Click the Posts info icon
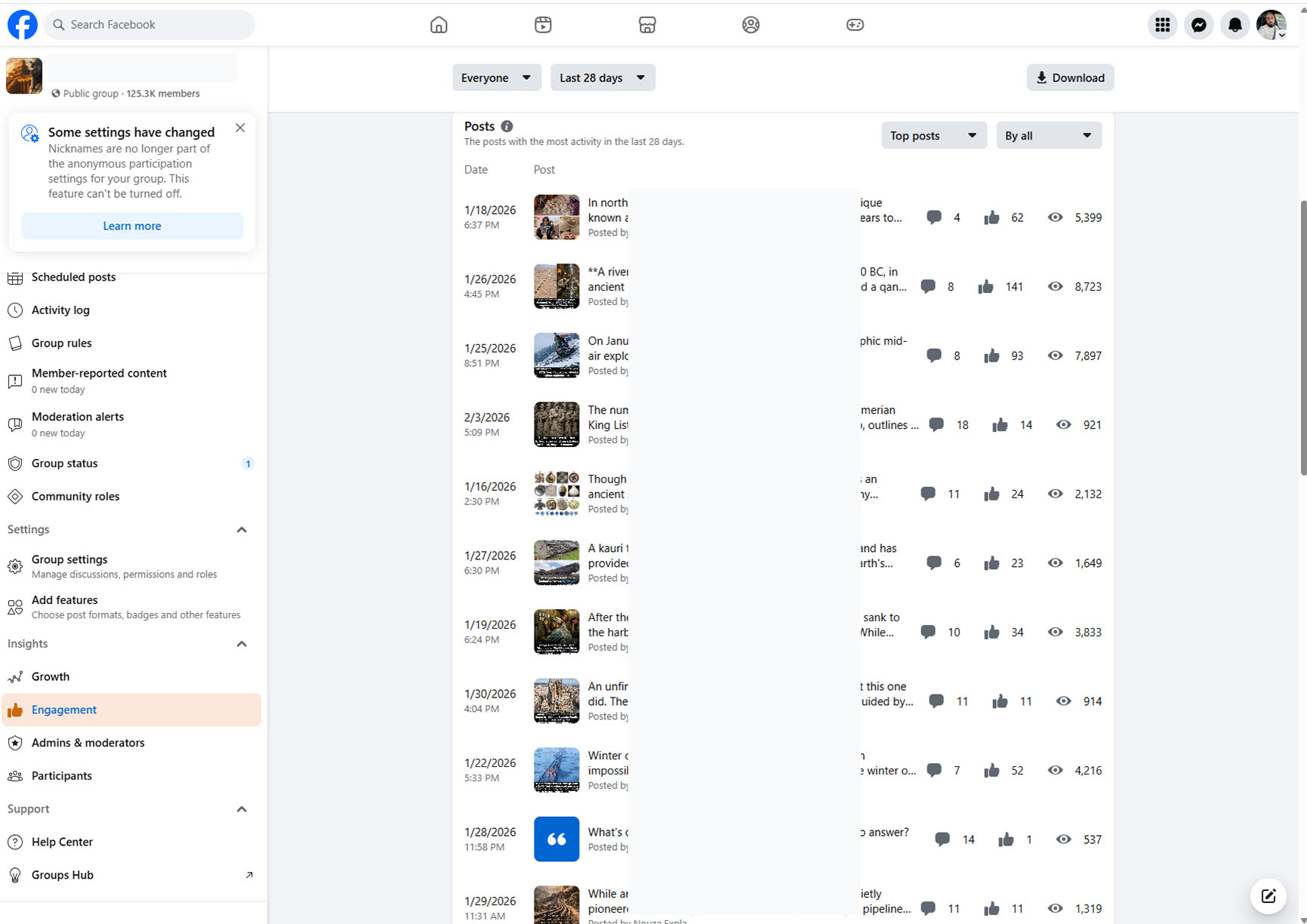The height and width of the screenshot is (924, 1307). 507,126
